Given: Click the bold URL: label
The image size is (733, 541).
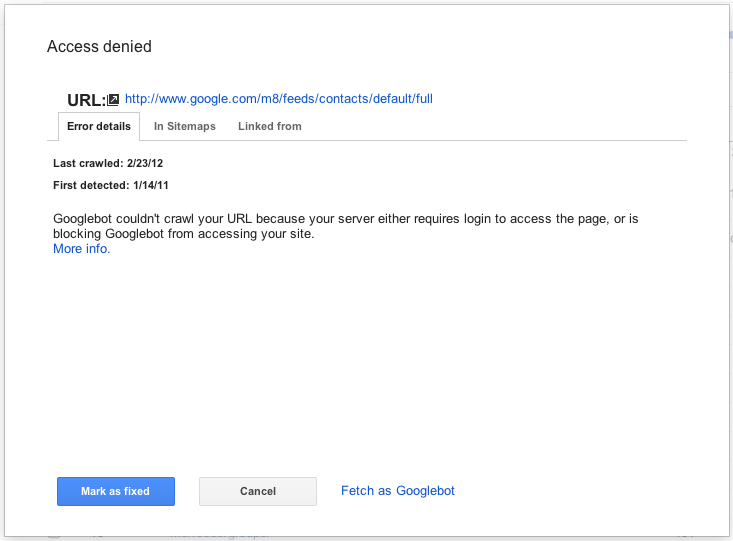Looking at the screenshot, I should pyautogui.click(x=85, y=100).
